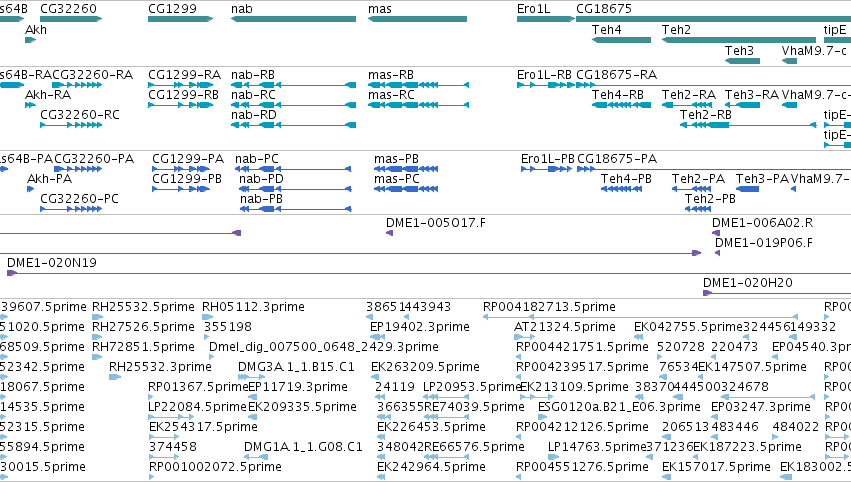Select protein nab-PC

[293, 169]
